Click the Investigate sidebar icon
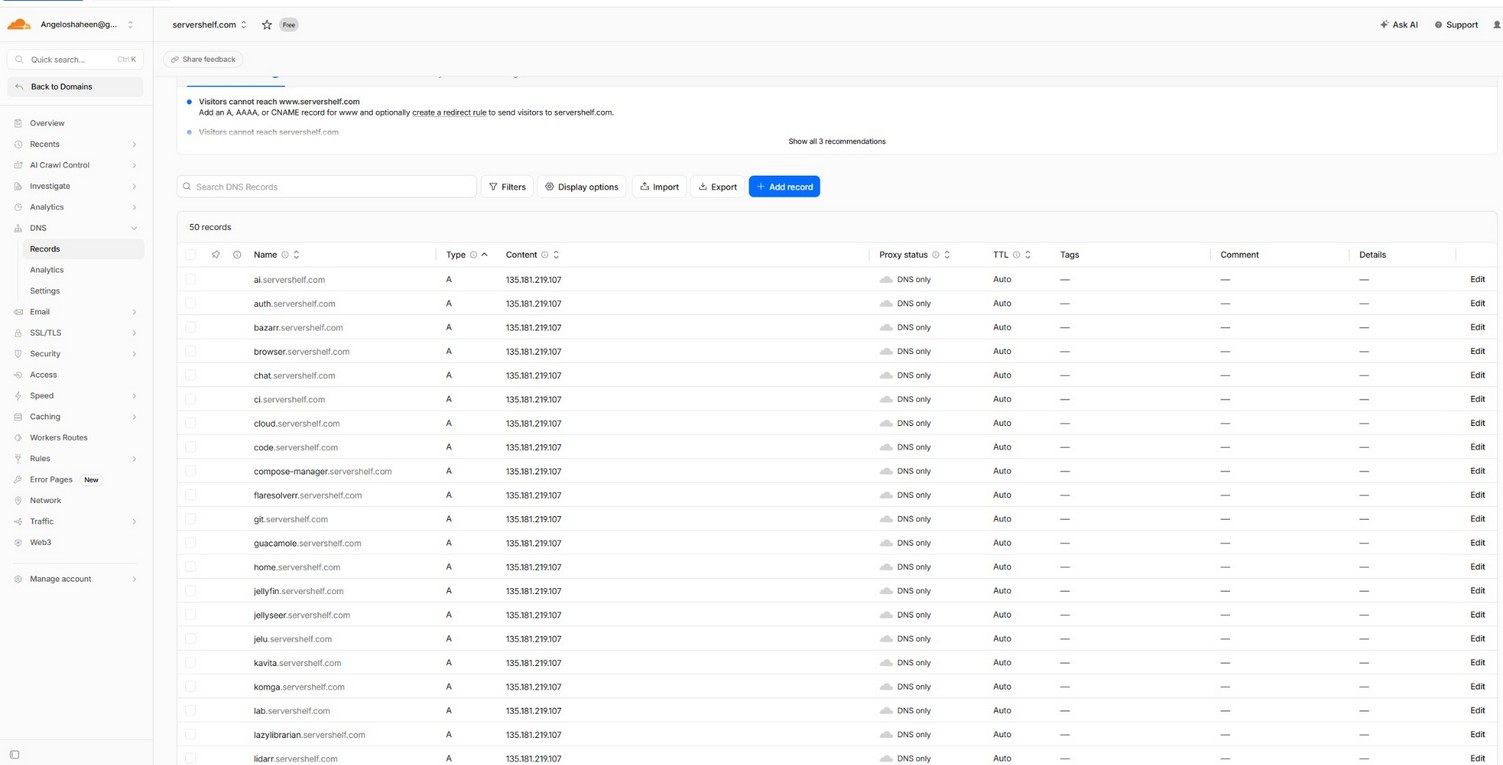 (18, 186)
